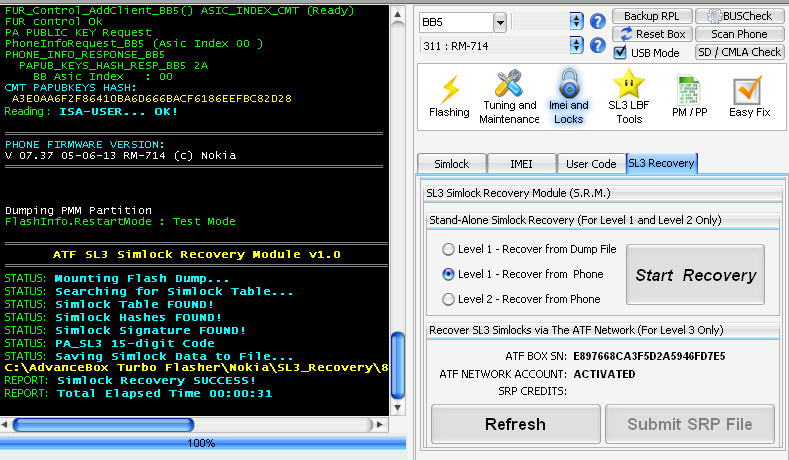Select Level 2 - Recover from Phone

tap(449, 298)
